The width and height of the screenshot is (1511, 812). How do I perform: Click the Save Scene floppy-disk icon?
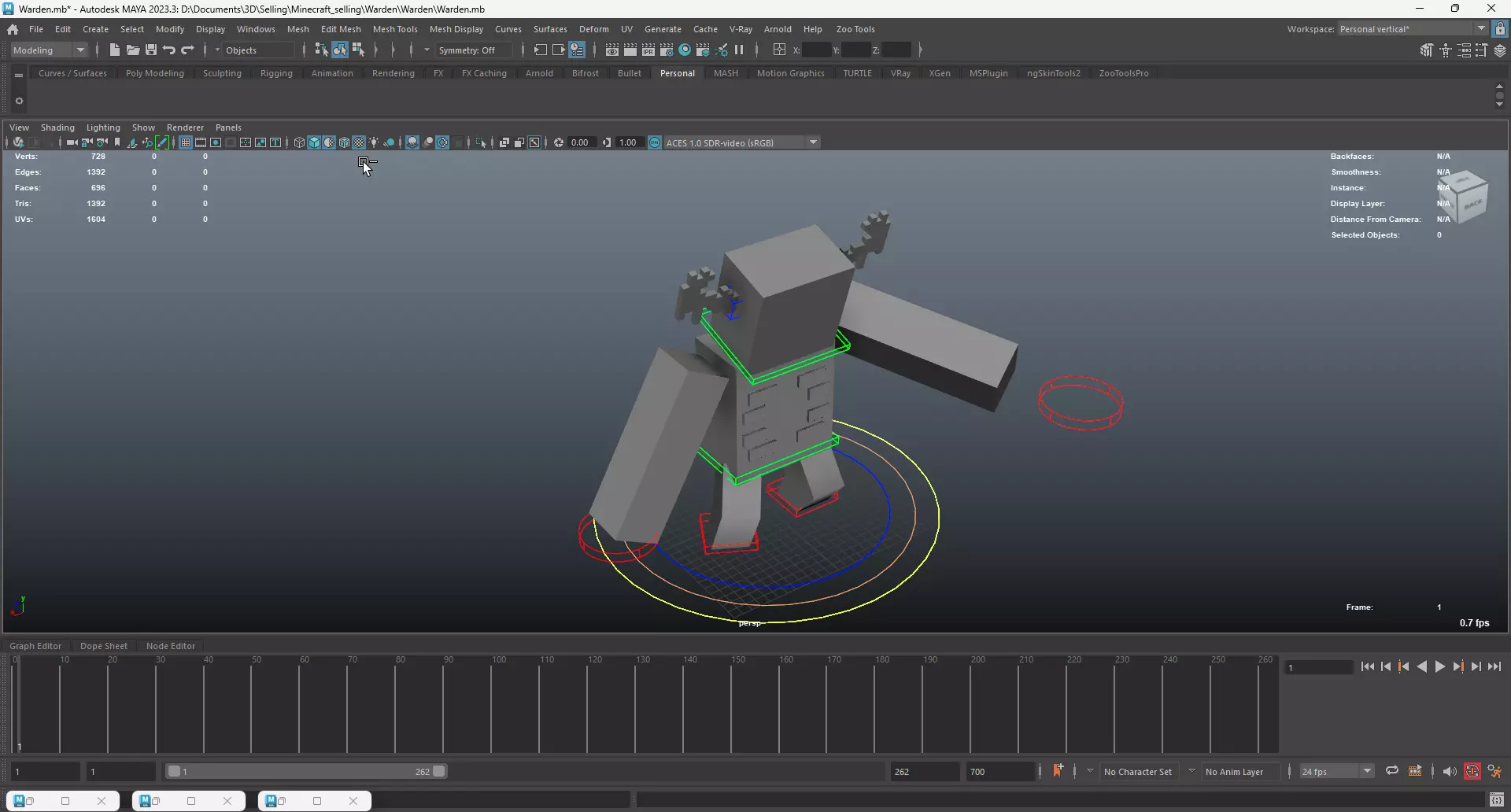[x=151, y=50]
